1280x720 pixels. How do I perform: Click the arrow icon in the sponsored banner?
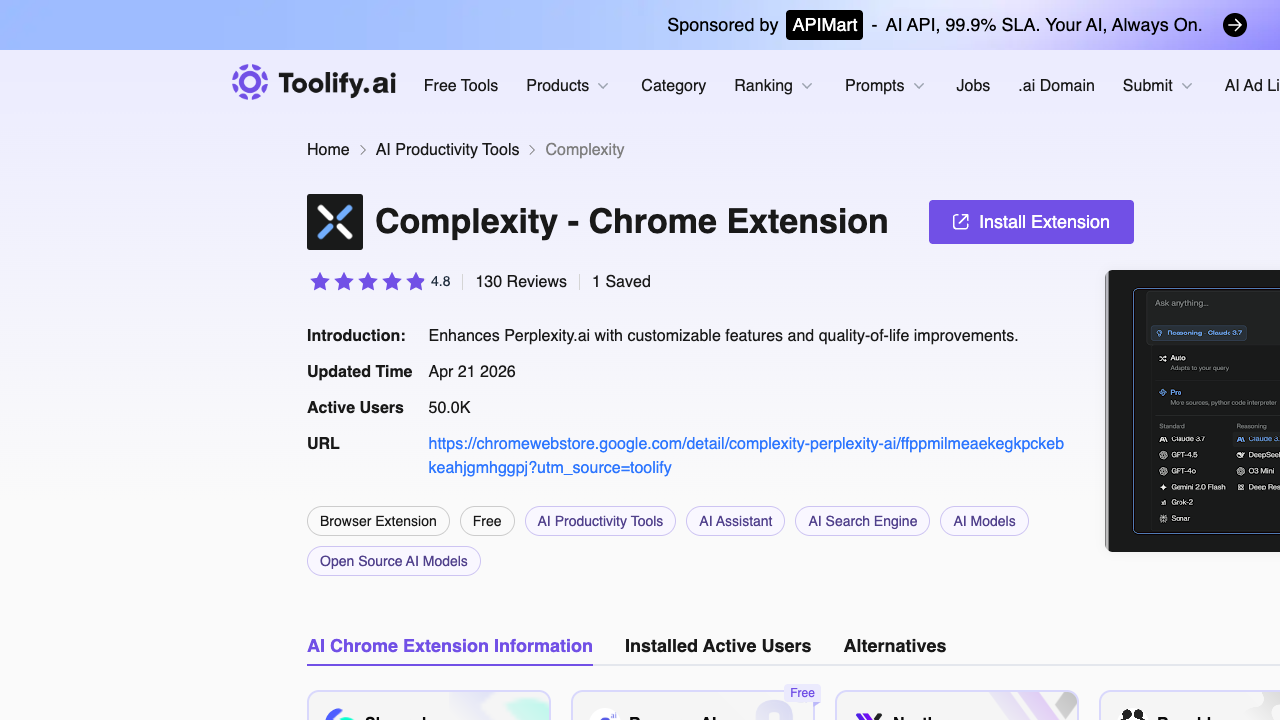(x=1235, y=25)
